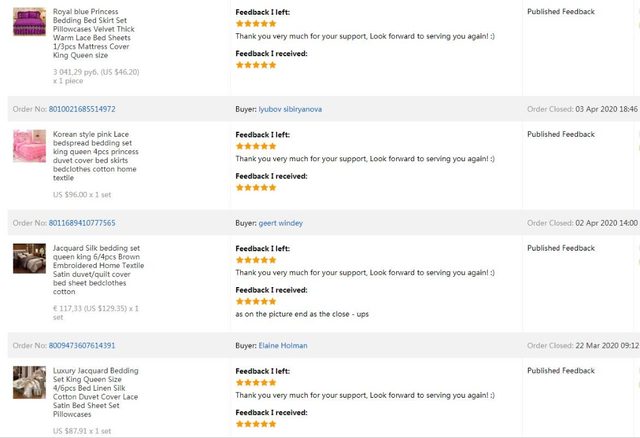Click Published Feedback status for 22 Mar order
Screen dimensions: 640x438
click(x=561, y=371)
